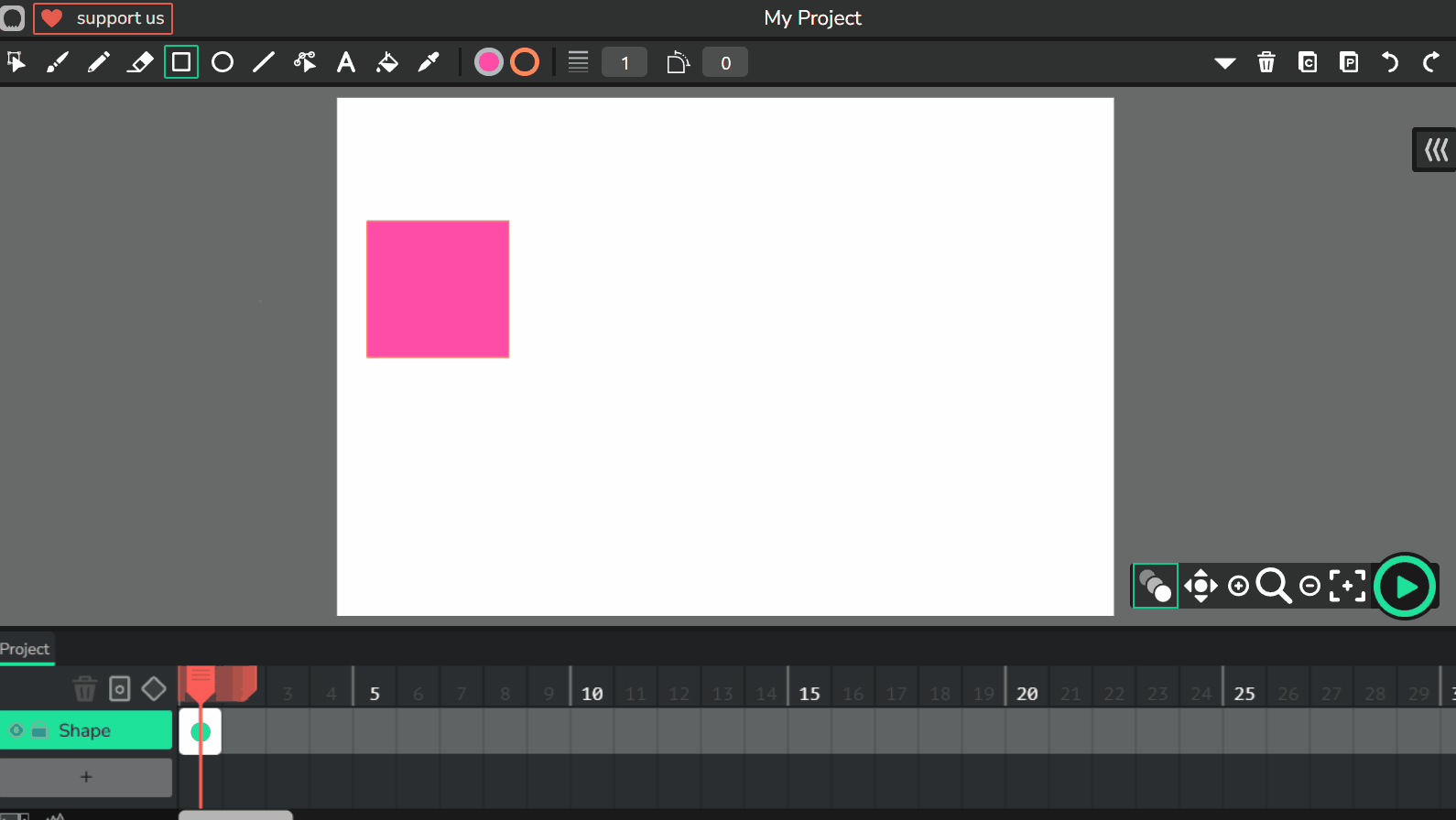Viewport: 1456px width, 820px height.
Task: Select the Cursor tool
Action: pyautogui.click(x=16, y=62)
